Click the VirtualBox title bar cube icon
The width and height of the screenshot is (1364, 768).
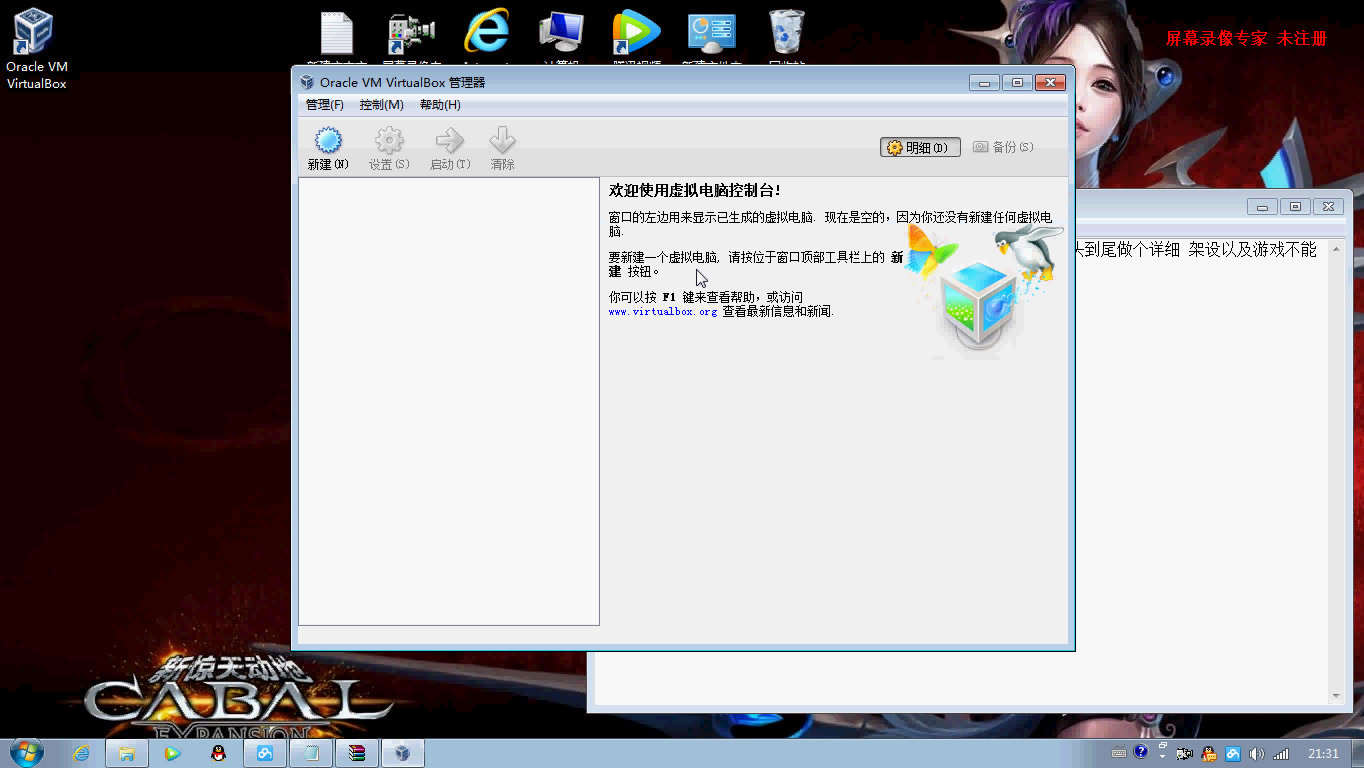(x=306, y=82)
